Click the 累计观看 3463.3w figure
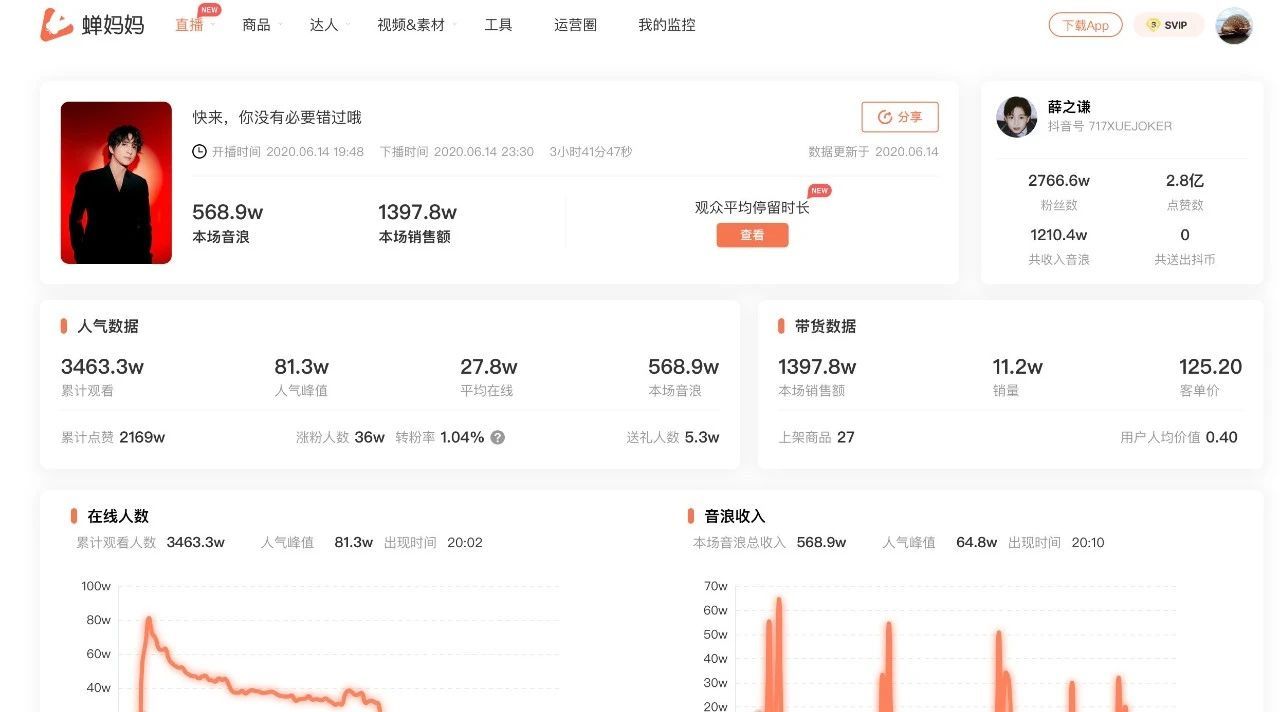The width and height of the screenshot is (1280, 712). [x=102, y=367]
